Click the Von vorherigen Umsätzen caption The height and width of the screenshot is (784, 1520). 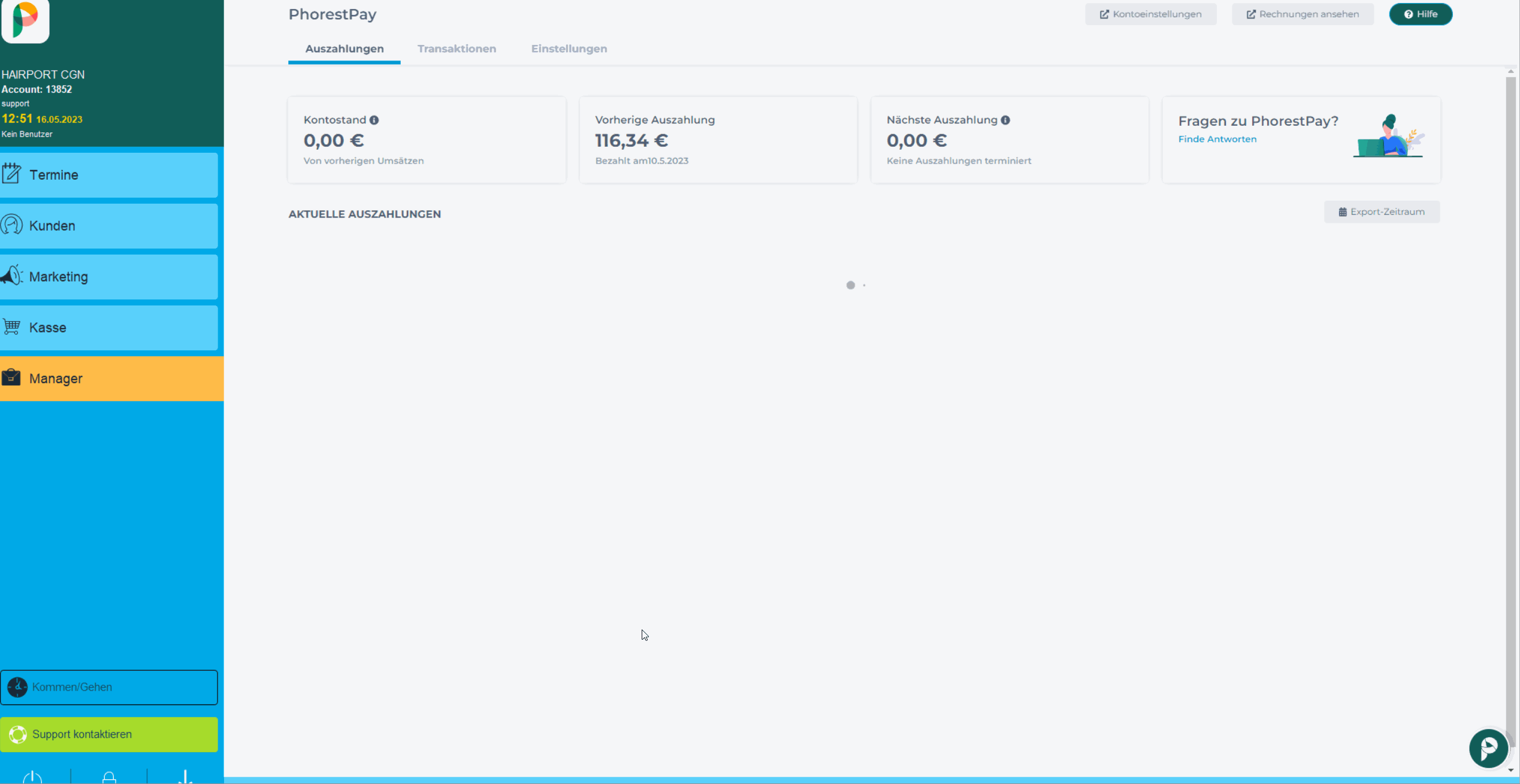(x=363, y=161)
